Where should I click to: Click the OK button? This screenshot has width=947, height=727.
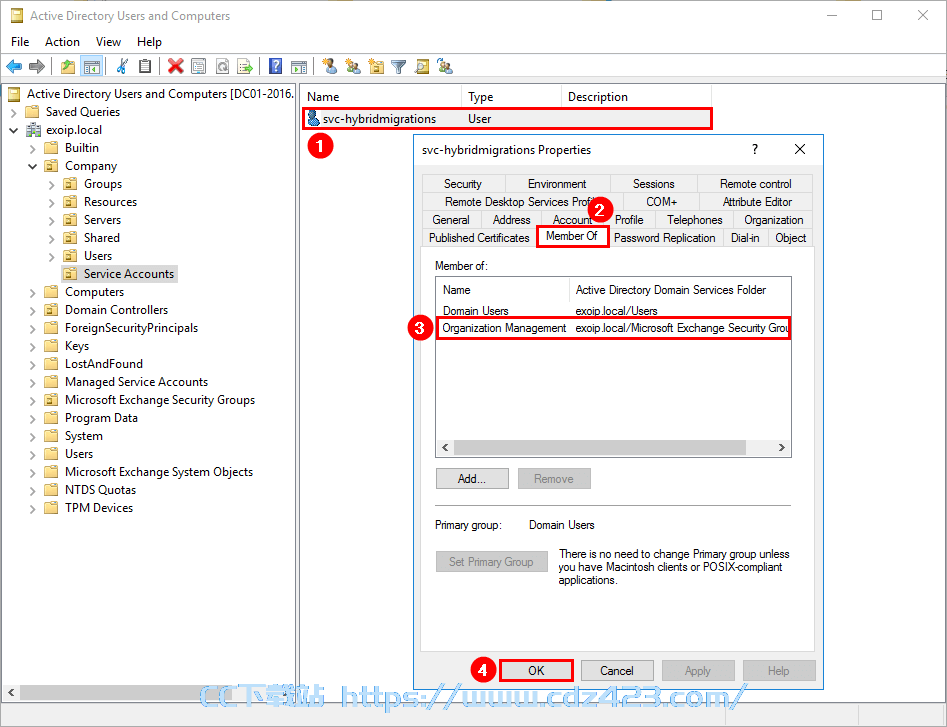click(x=536, y=670)
